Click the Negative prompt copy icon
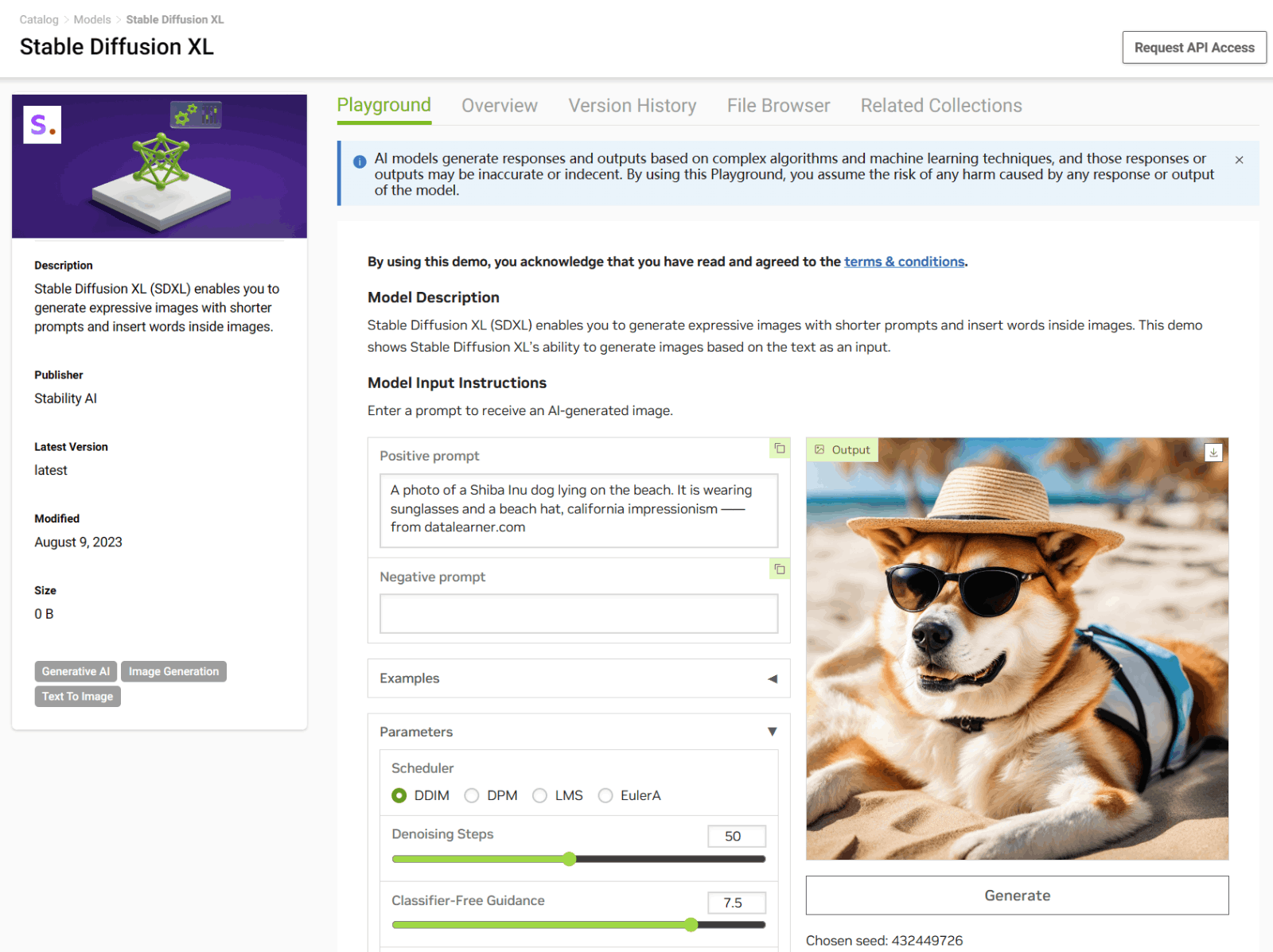Viewport: 1273px width, 952px height. [780, 569]
